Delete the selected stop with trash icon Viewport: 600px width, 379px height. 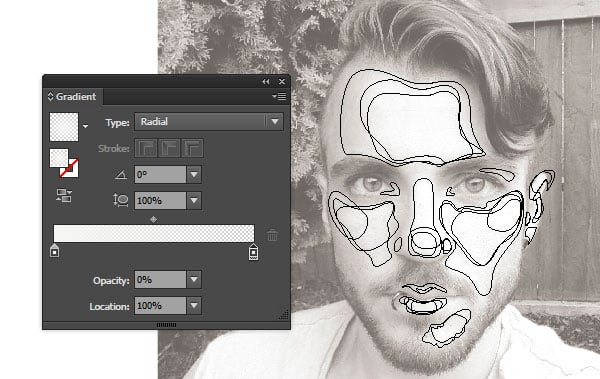272,235
